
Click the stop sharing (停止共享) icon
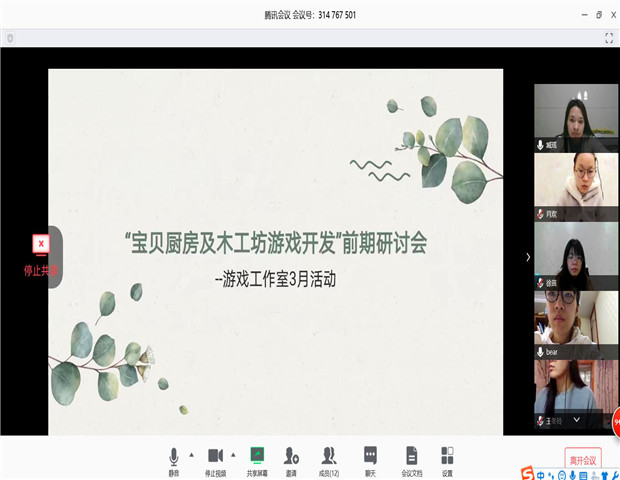(40, 244)
